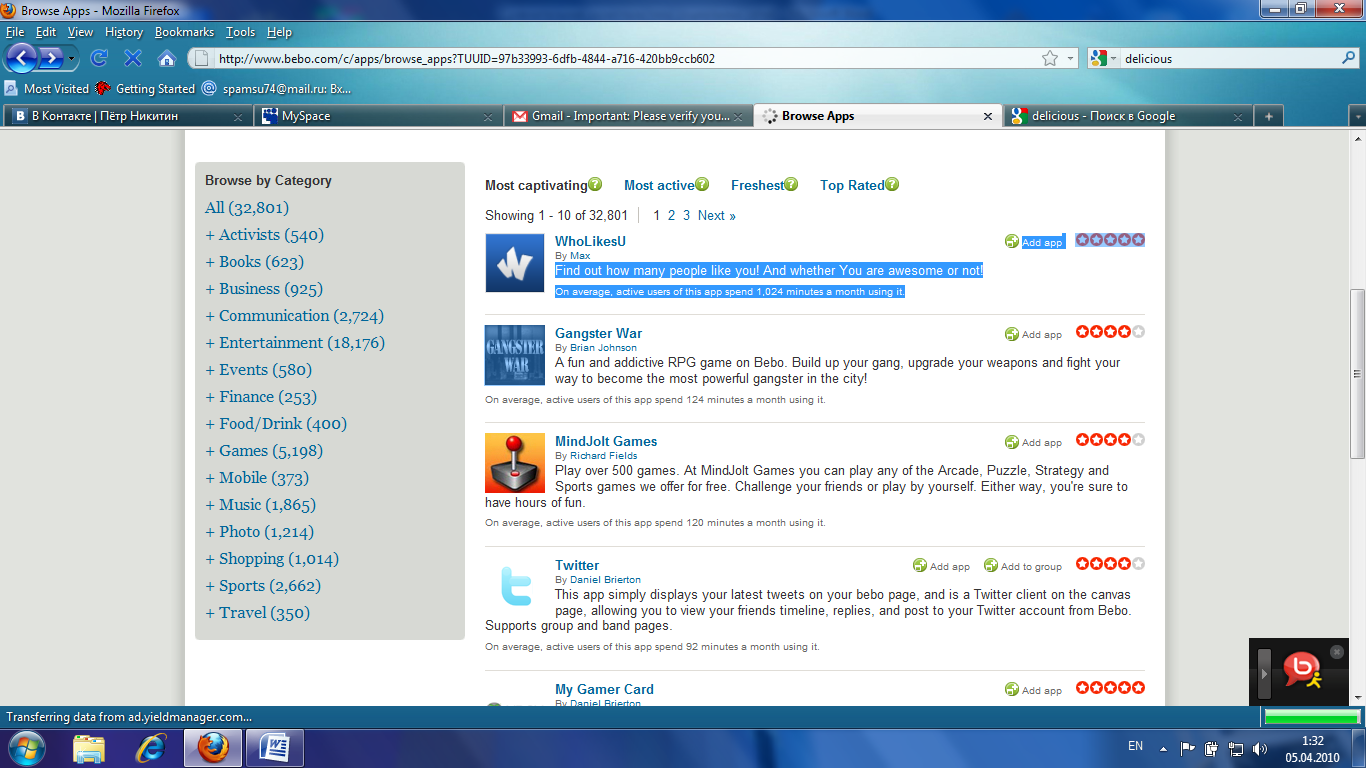1366x768 pixels.
Task: Open Windows Explorer from taskbar
Action: (89, 748)
